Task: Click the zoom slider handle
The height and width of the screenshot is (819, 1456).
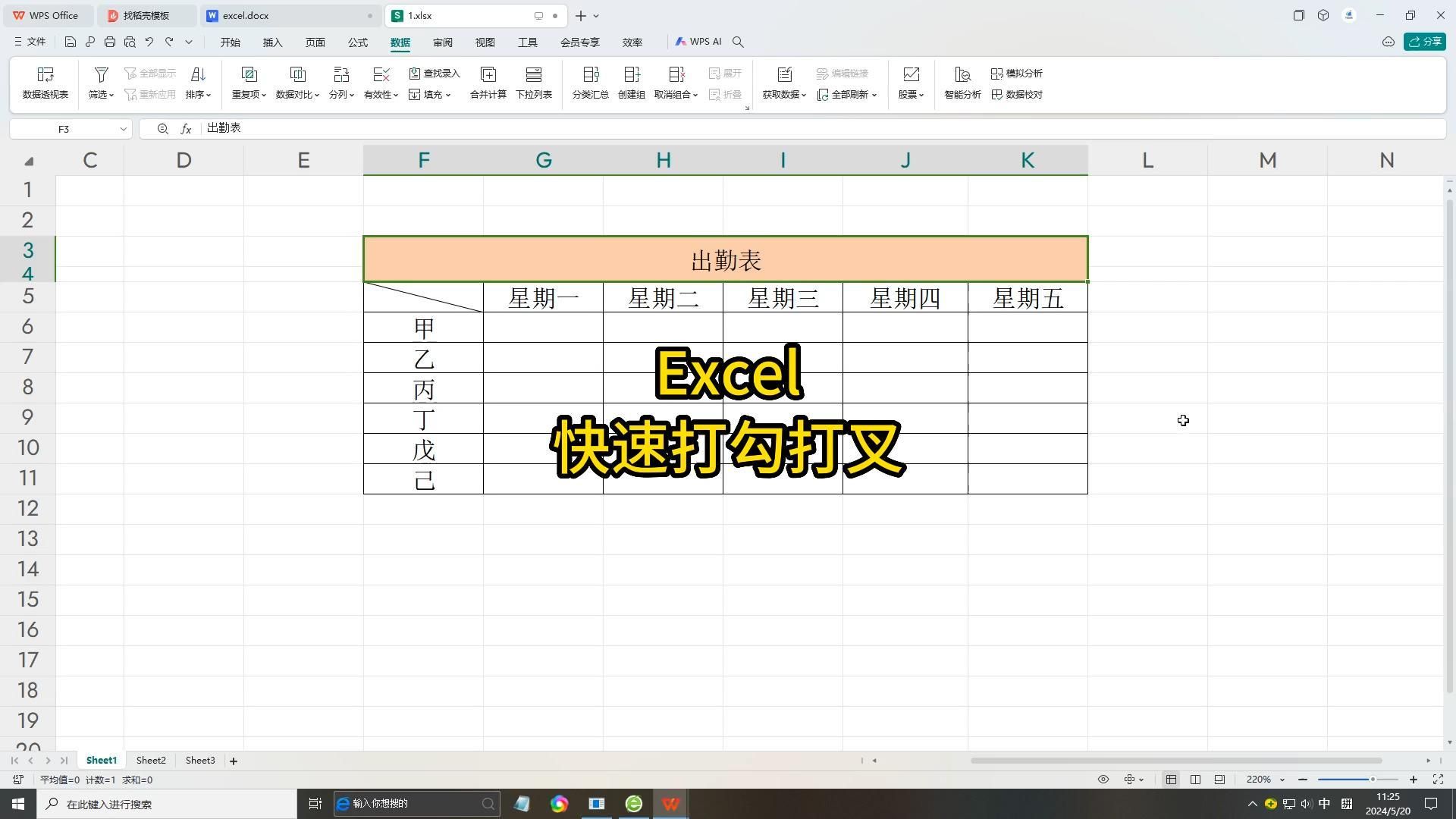Action: point(1372,780)
